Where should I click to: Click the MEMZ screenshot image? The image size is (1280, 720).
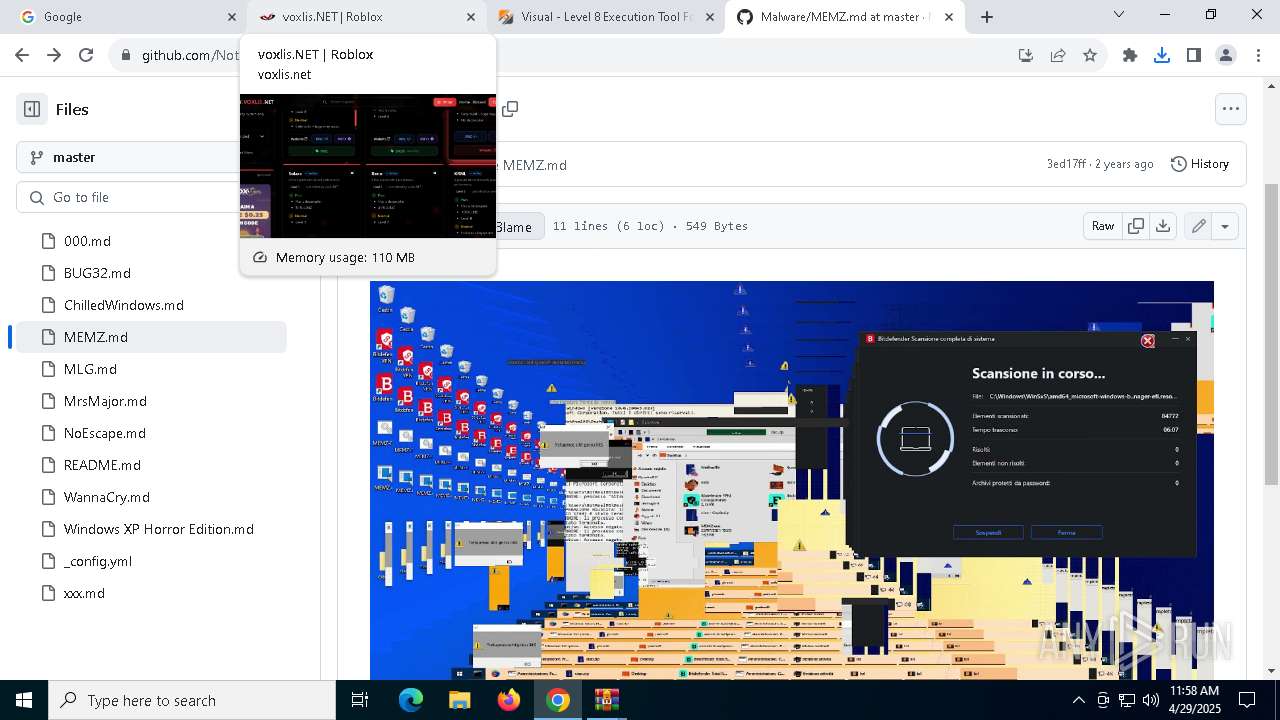point(792,480)
